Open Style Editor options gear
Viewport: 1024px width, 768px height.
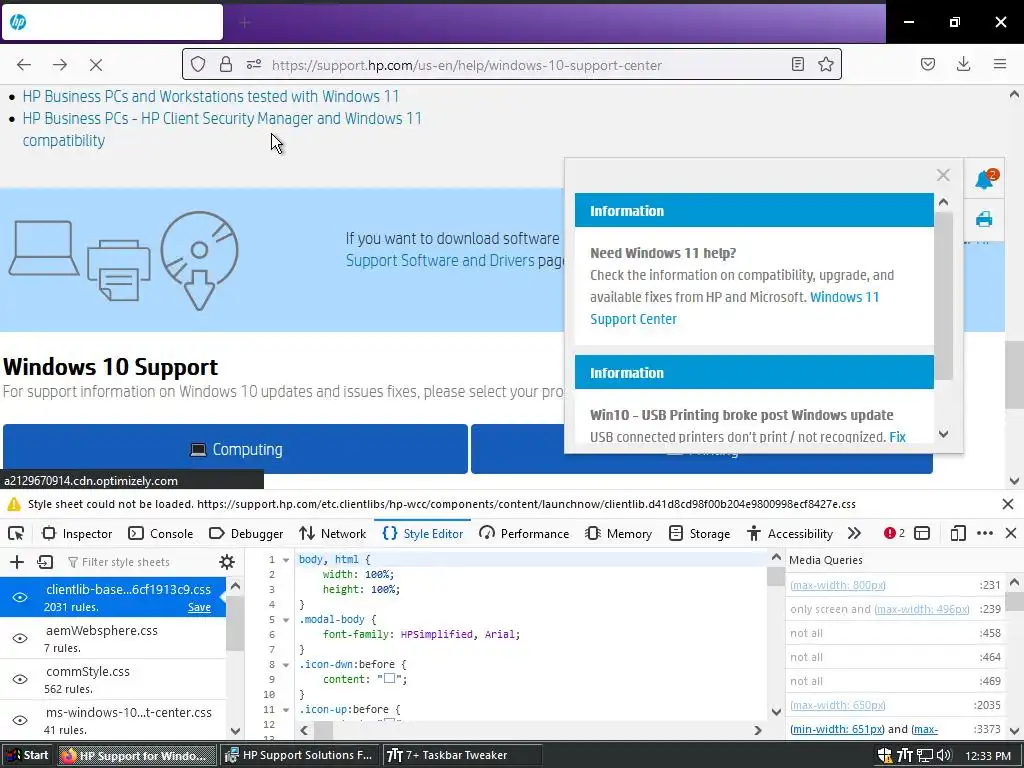(227, 562)
